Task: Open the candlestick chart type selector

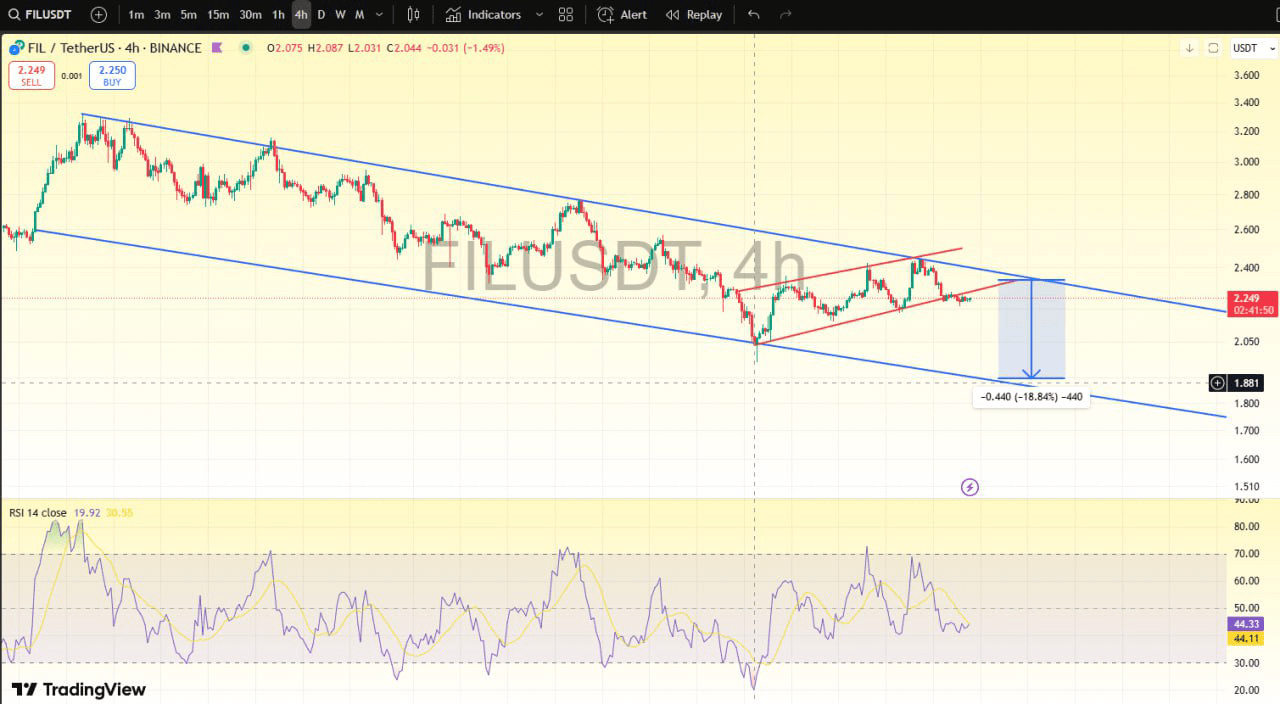Action: click(414, 15)
